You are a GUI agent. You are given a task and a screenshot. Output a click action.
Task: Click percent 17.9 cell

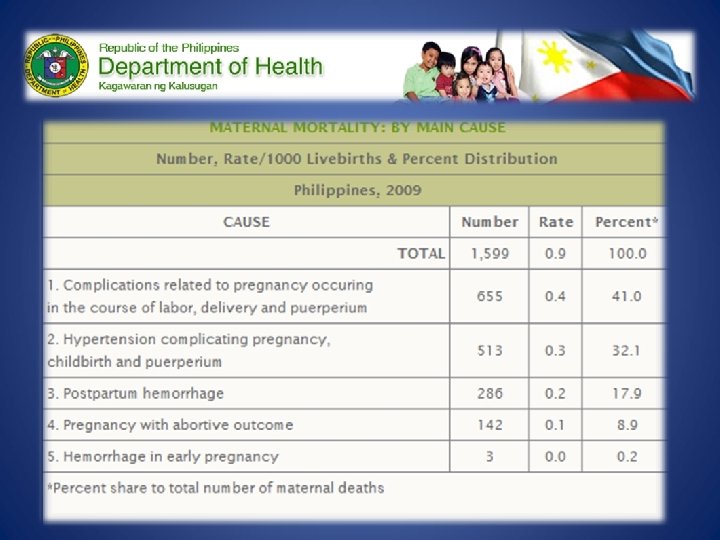[x=626, y=394]
